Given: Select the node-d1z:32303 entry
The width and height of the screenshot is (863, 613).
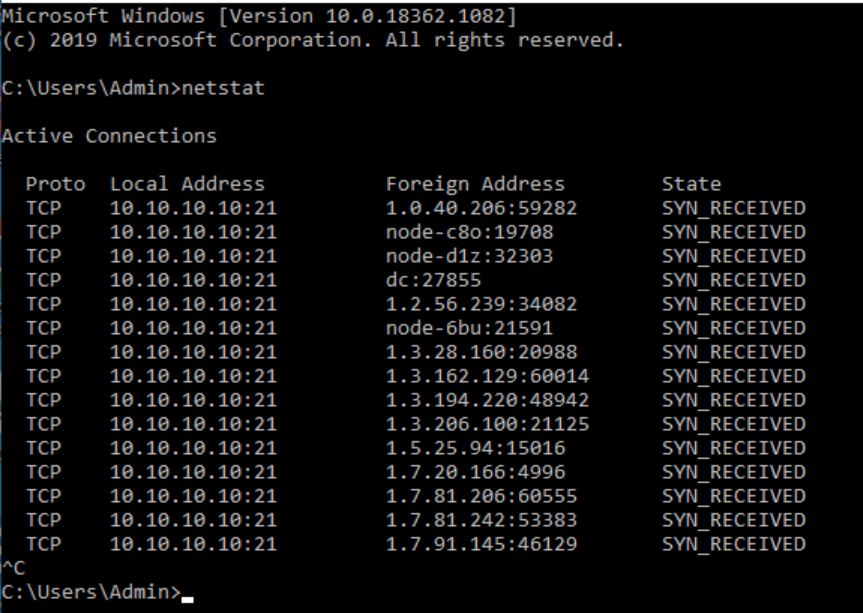Looking at the screenshot, I should [469, 256].
